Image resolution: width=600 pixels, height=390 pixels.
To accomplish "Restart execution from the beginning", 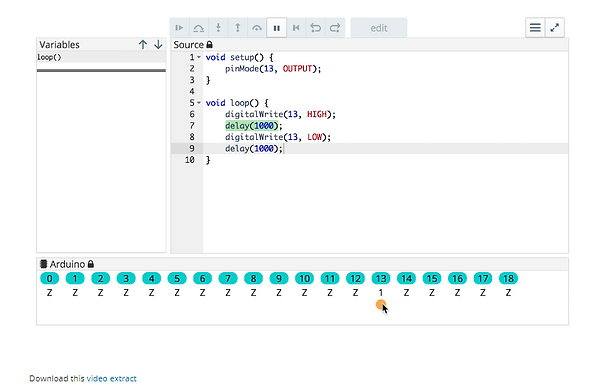I will tap(296, 28).
